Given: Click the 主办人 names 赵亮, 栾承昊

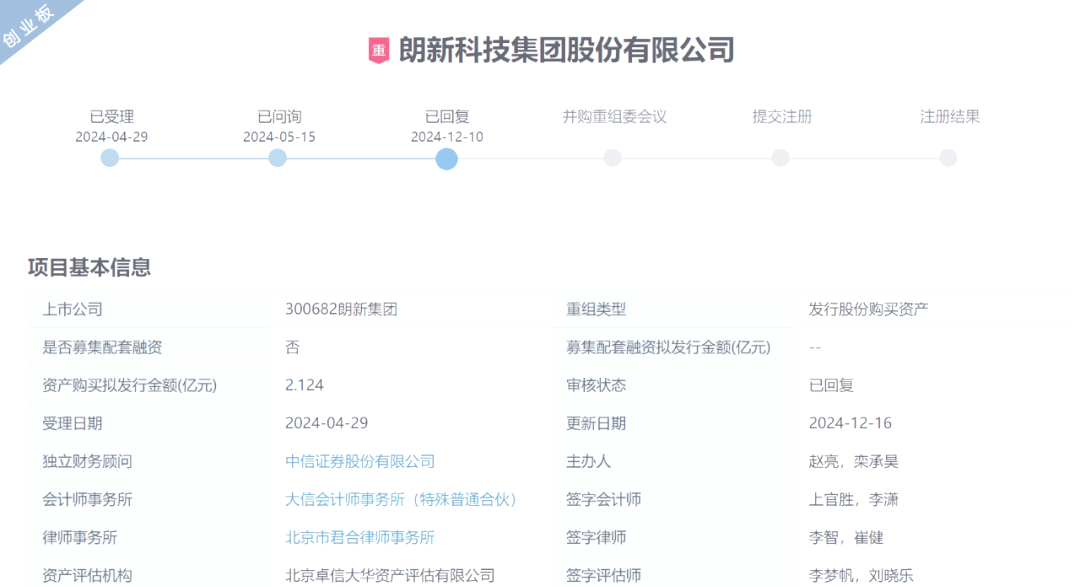Looking at the screenshot, I should [x=853, y=461].
